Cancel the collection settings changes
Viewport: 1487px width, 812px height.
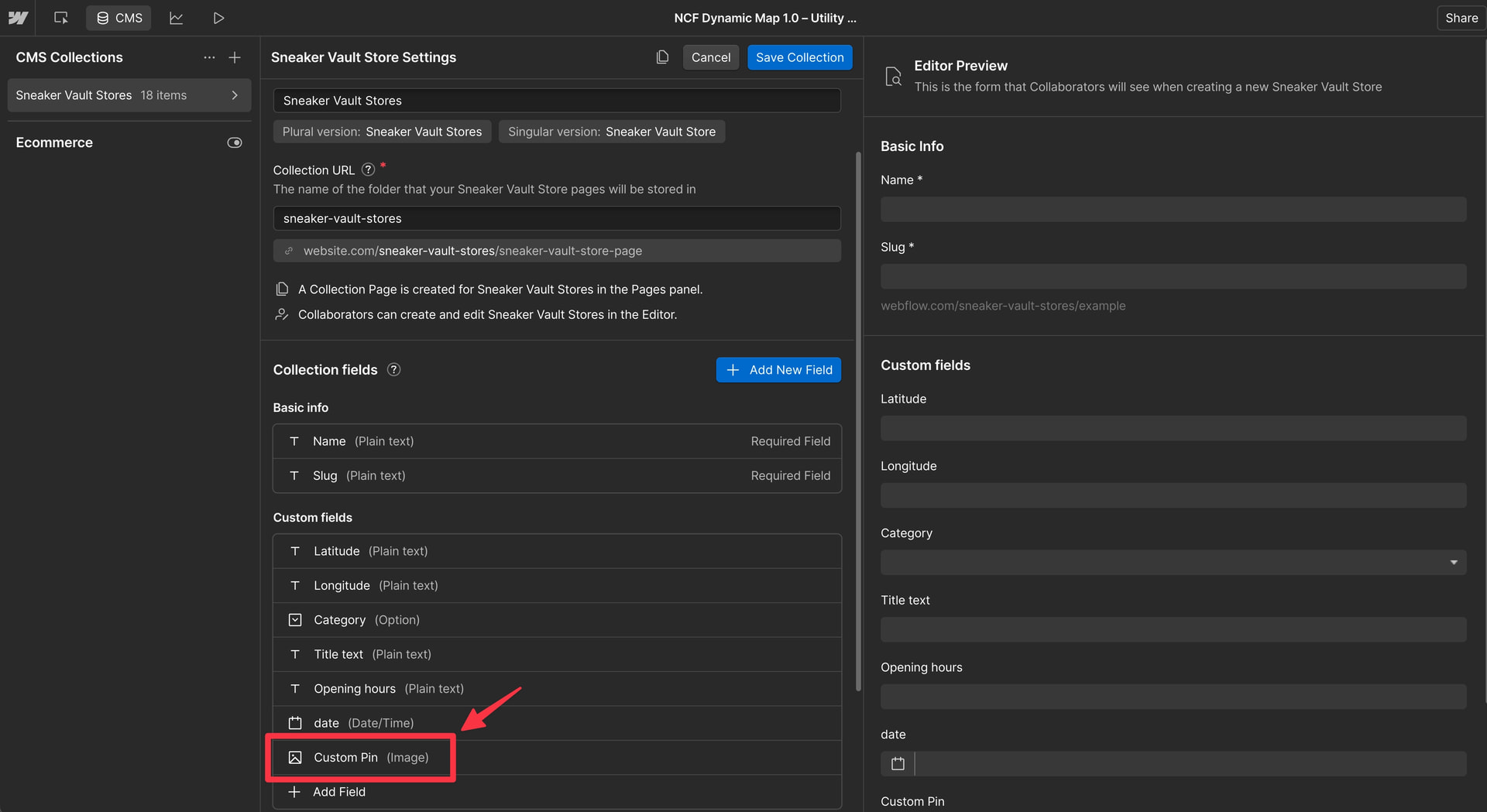coord(710,57)
